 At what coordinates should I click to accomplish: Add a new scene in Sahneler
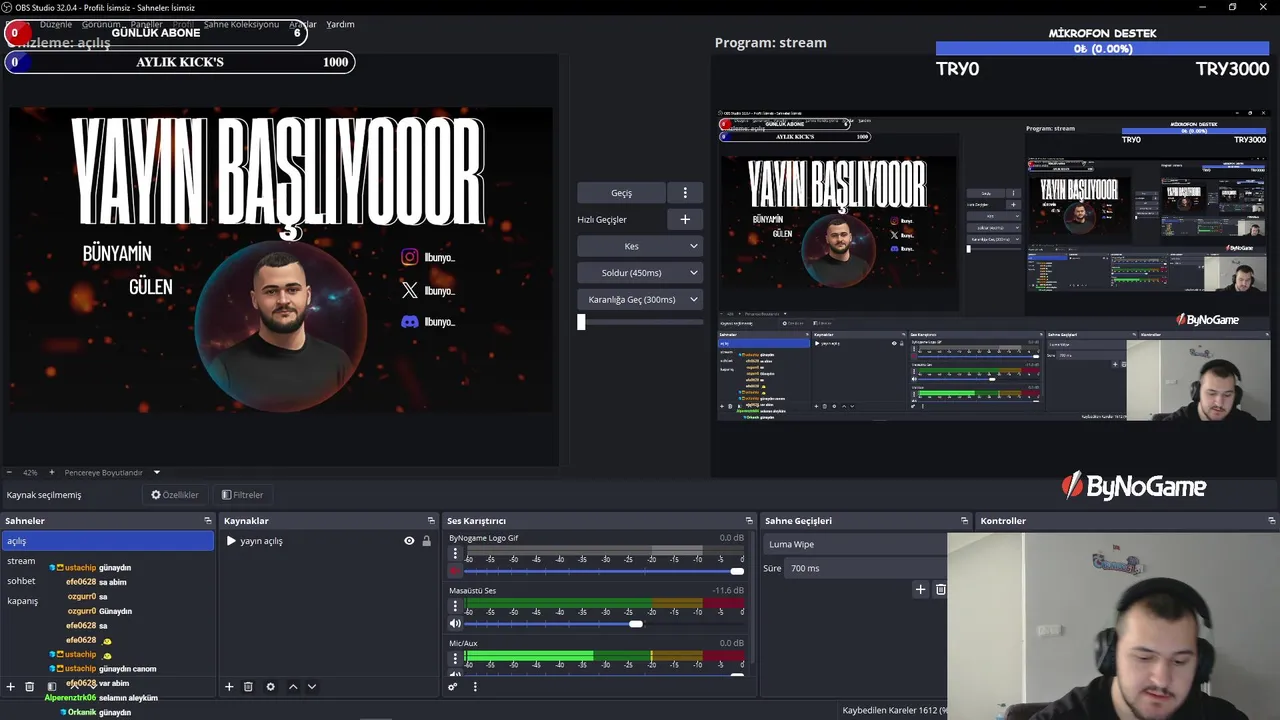coord(11,687)
